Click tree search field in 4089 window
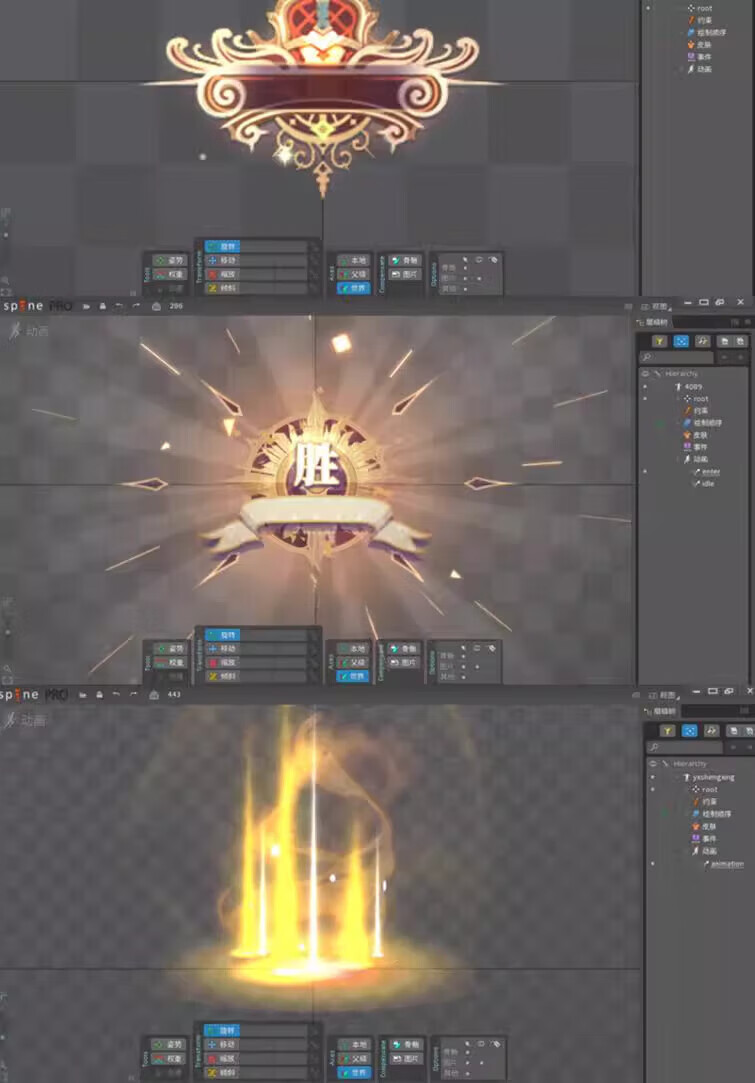The width and height of the screenshot is (755, 1083). [676, 357]
